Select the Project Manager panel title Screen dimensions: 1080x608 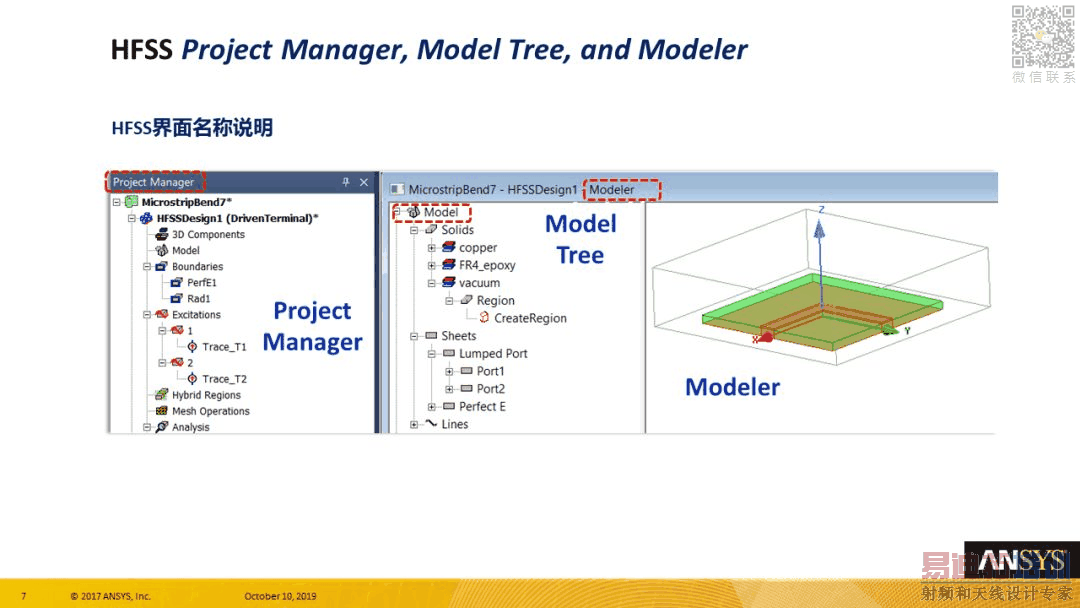(x=154, y=182)
